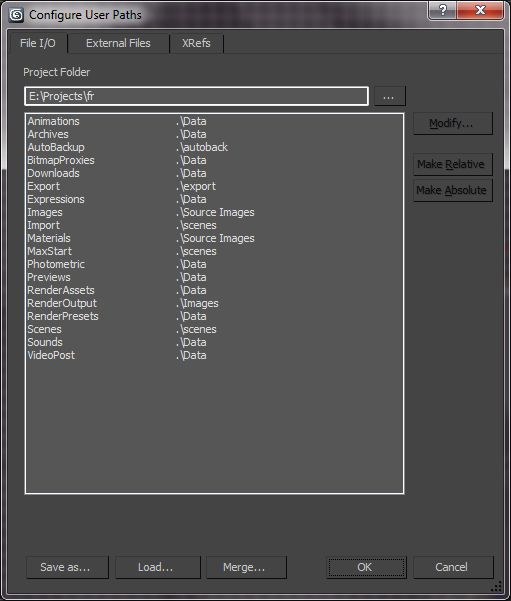Viewport: 511px width, 601px height.
Task: Select the Sounds path row
Action: tap(214, 343)
